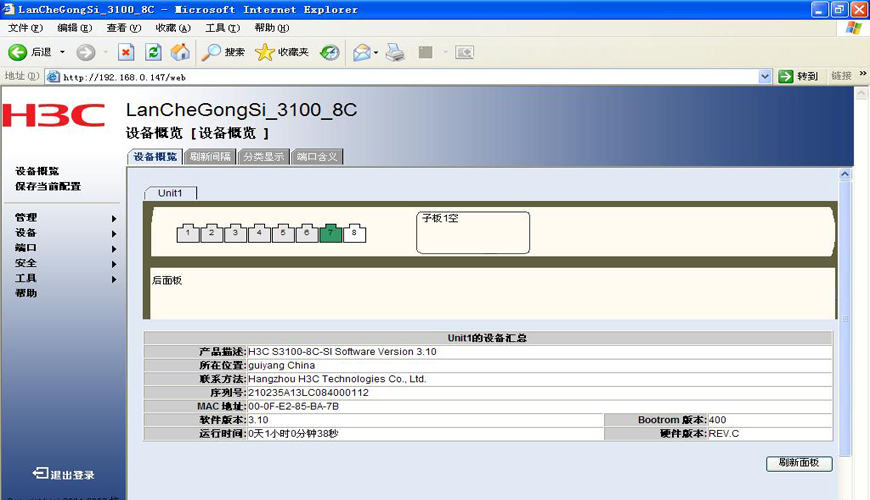
Task: Click the 转到 Go button
Action: point(798,77)
